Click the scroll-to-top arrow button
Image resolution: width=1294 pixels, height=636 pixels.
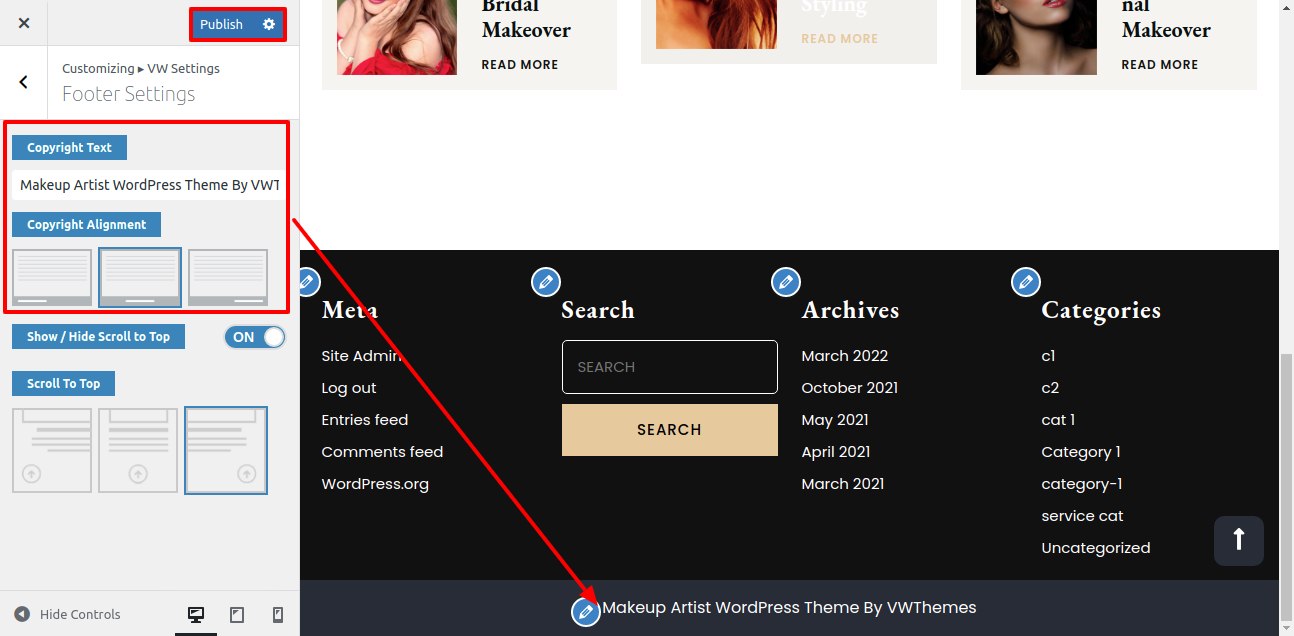tap(1238, 540)
